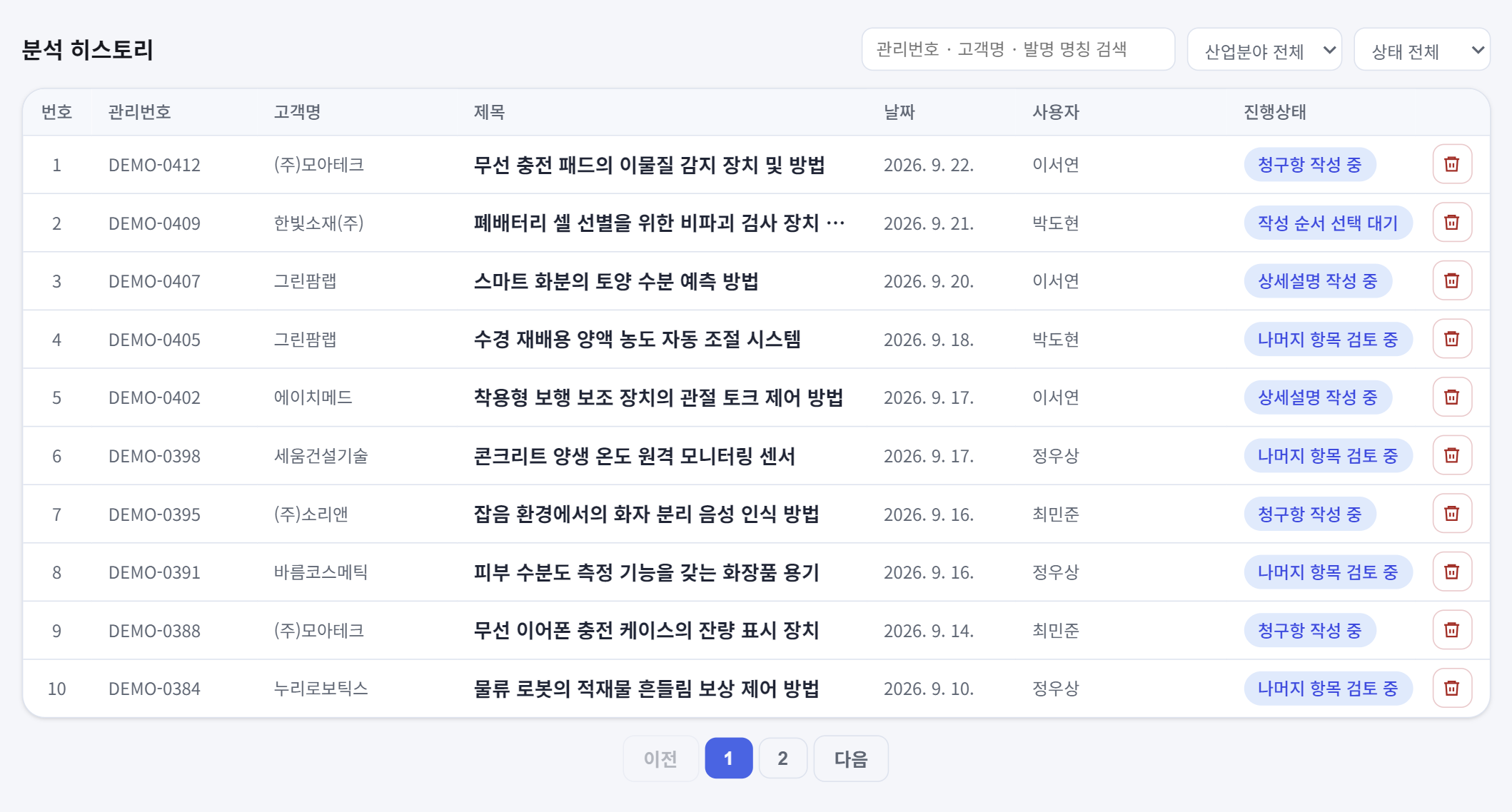Select management number DEMO-0412
This screenshot has height=812, width=1512.
154,165
